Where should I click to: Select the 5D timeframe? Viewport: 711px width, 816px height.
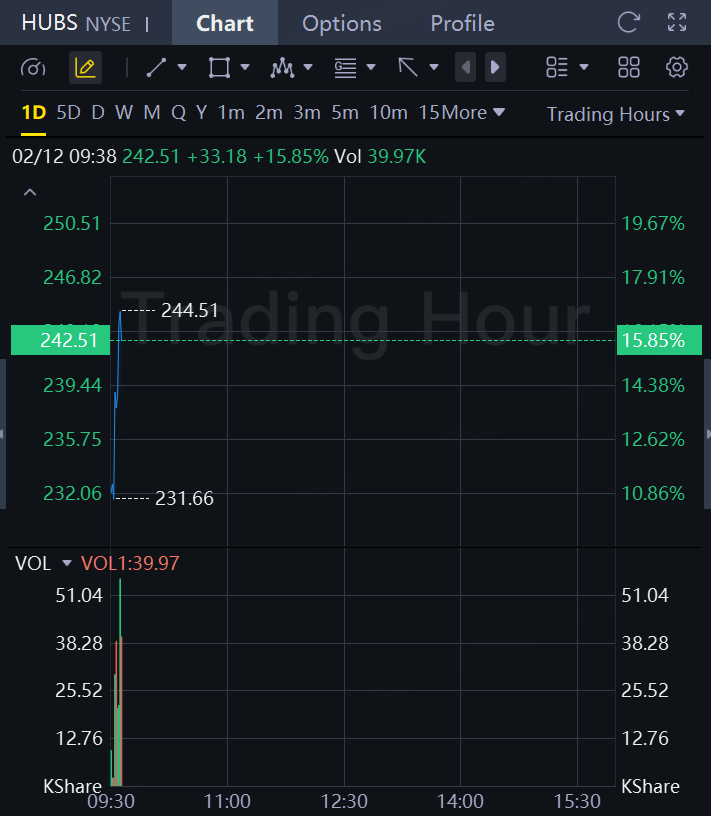tap(68, 112)
